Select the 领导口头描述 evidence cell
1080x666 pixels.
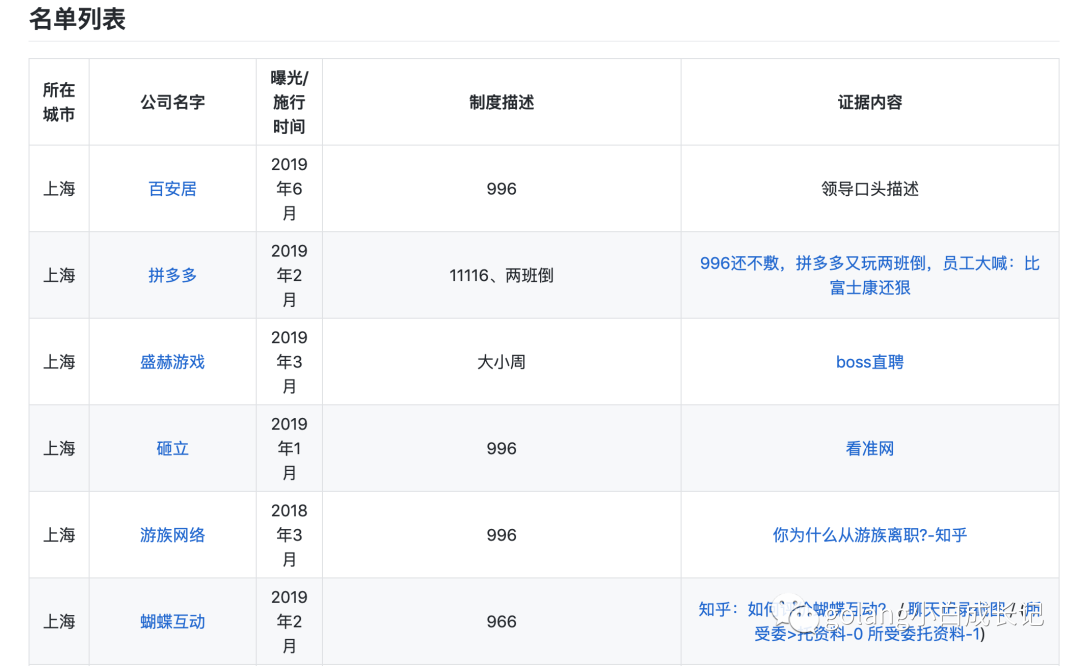click(869, 189)
